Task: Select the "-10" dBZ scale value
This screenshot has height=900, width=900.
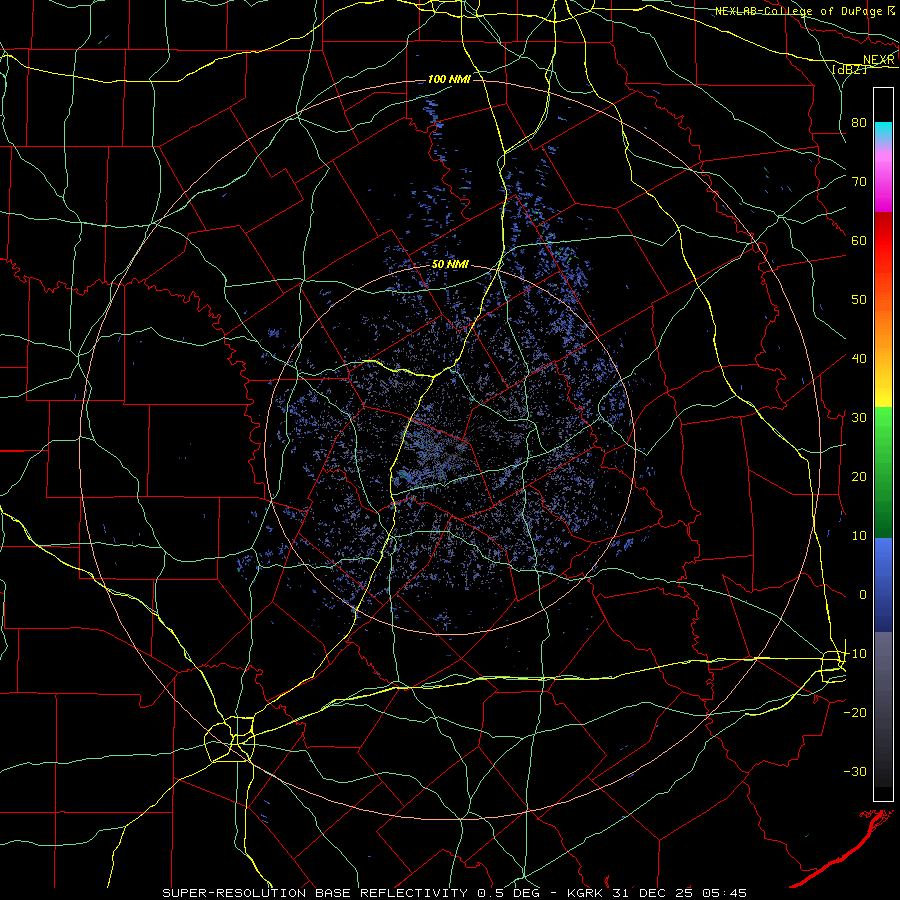Action: (855, 653)
